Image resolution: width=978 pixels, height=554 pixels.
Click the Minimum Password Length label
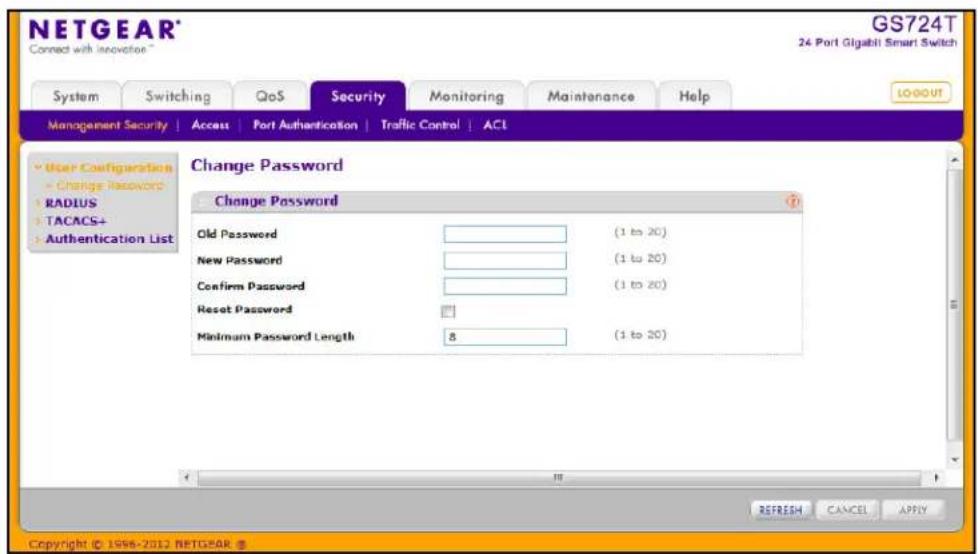(x=276, y=337)
